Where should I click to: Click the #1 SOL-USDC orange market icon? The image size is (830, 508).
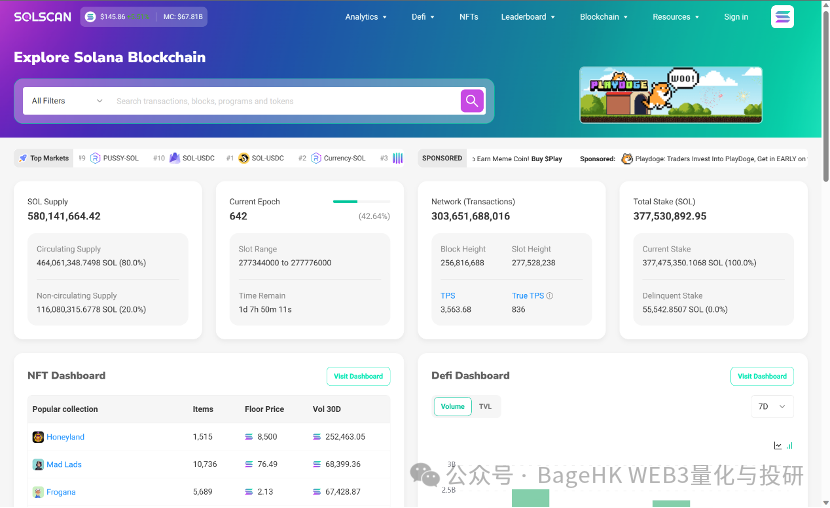coord(243,158)
